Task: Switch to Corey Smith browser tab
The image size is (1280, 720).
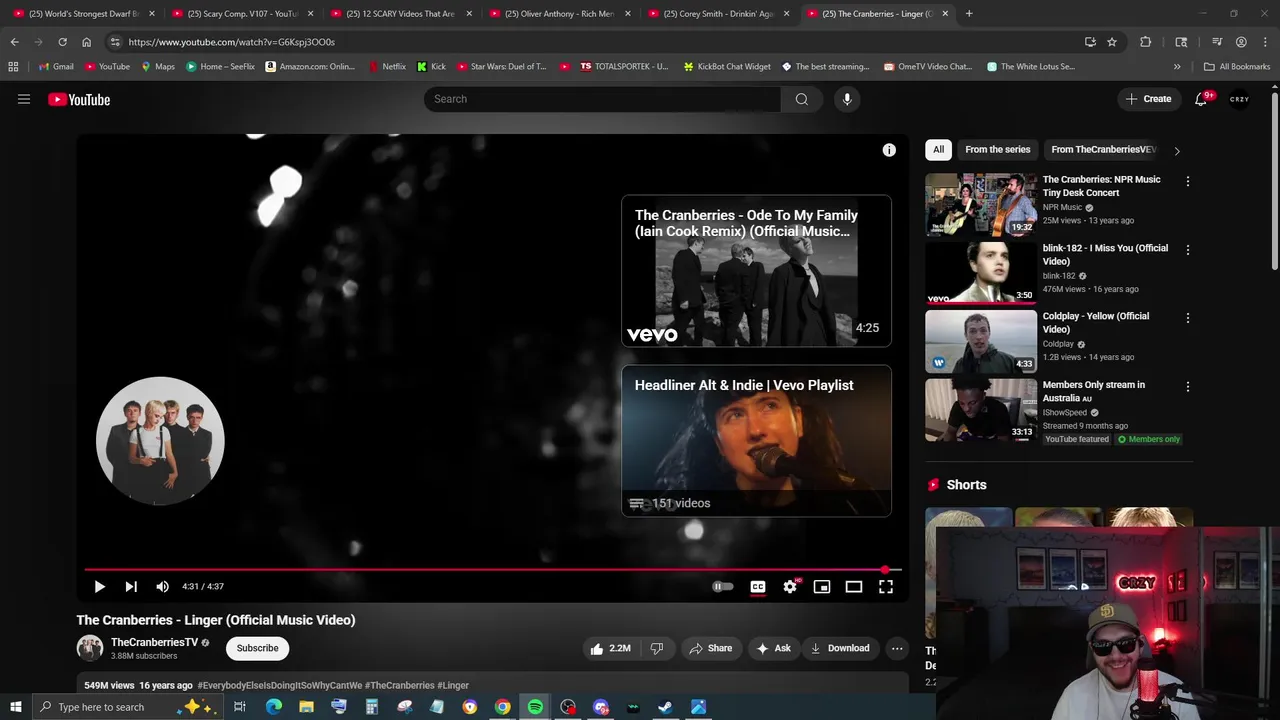Action: (718, 14)
